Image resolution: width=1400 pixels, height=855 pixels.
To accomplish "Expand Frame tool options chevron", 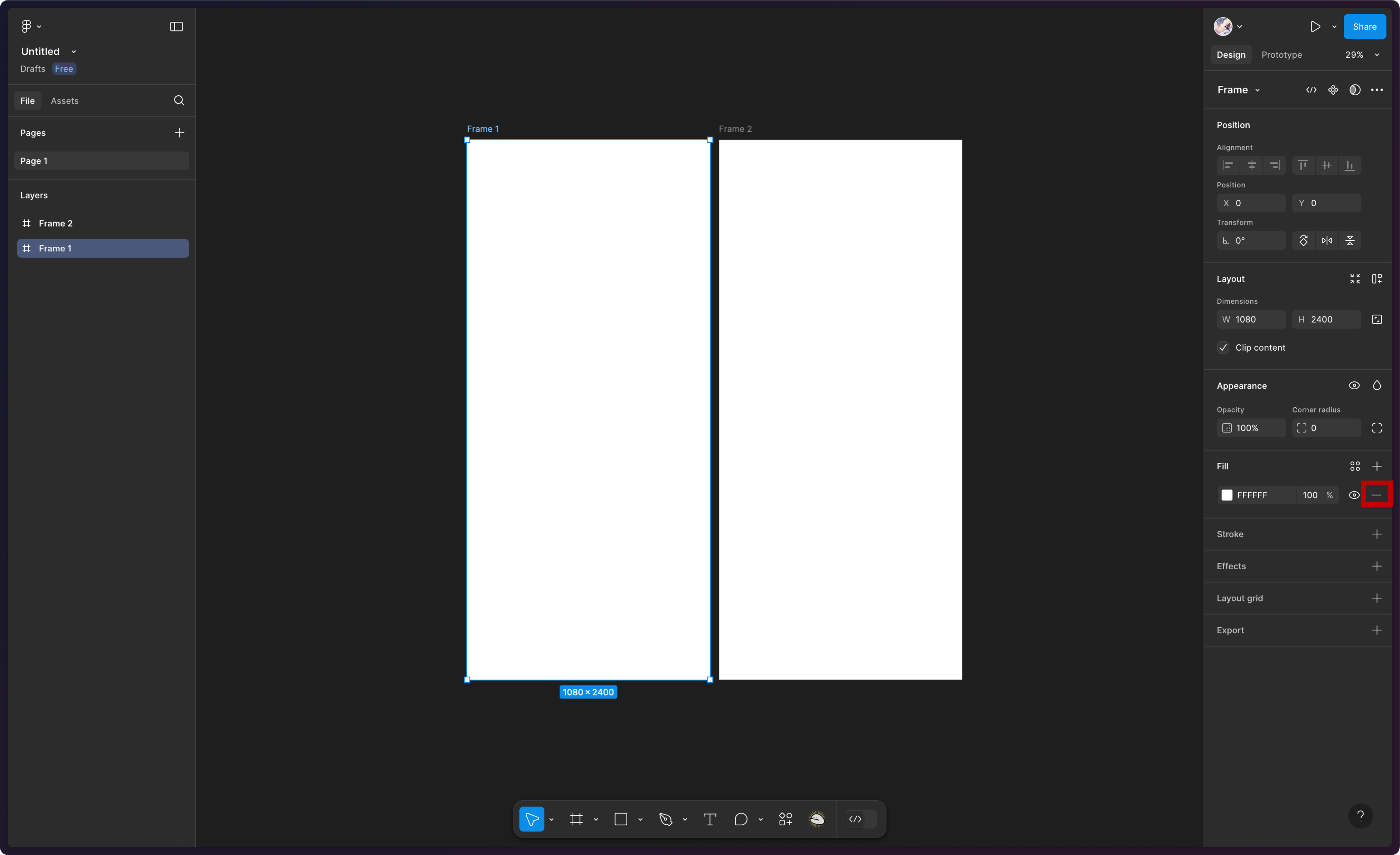I will coord(596,820).
